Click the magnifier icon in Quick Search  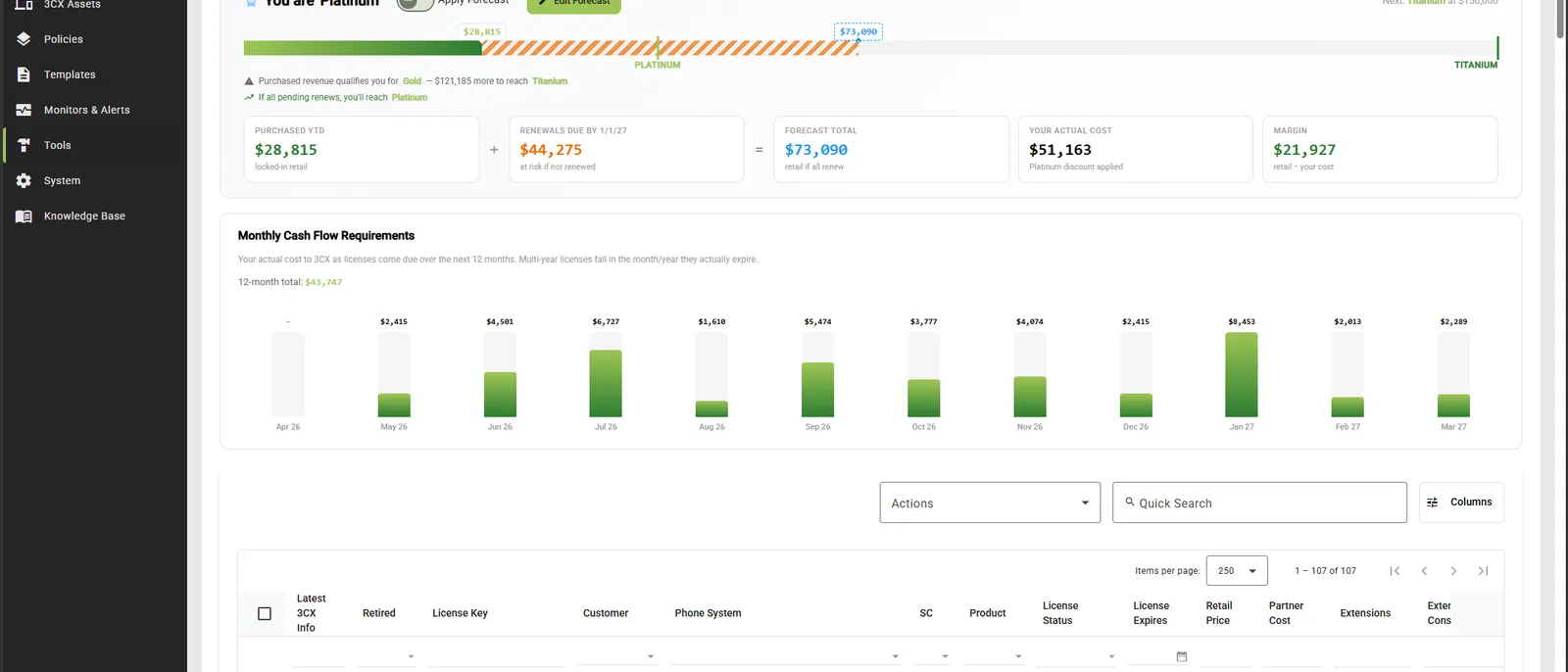(x=1130, y=502)
